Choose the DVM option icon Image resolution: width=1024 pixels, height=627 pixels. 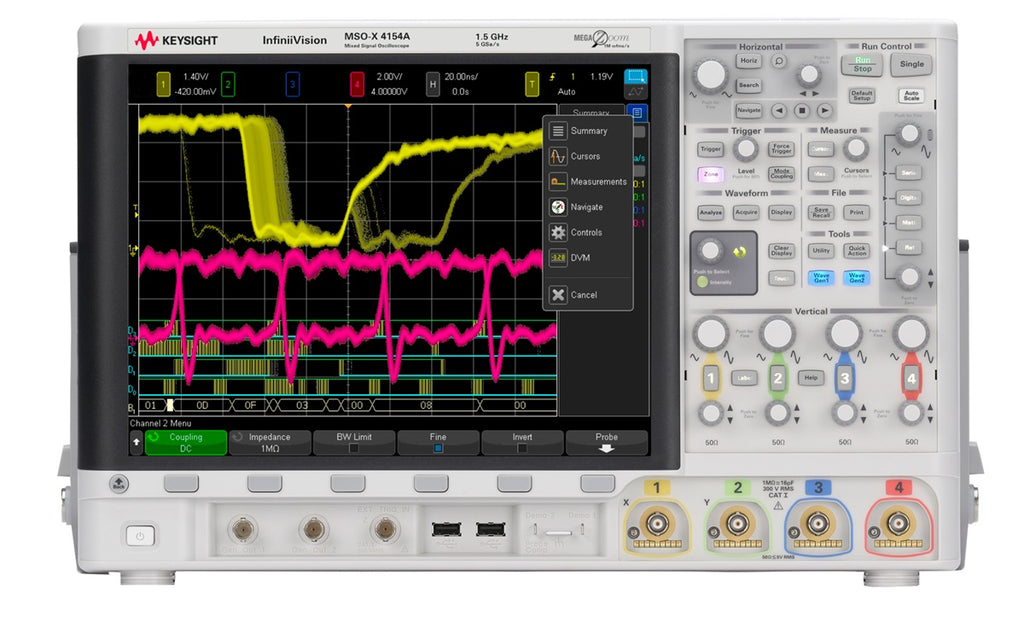[x=558, y=258]
